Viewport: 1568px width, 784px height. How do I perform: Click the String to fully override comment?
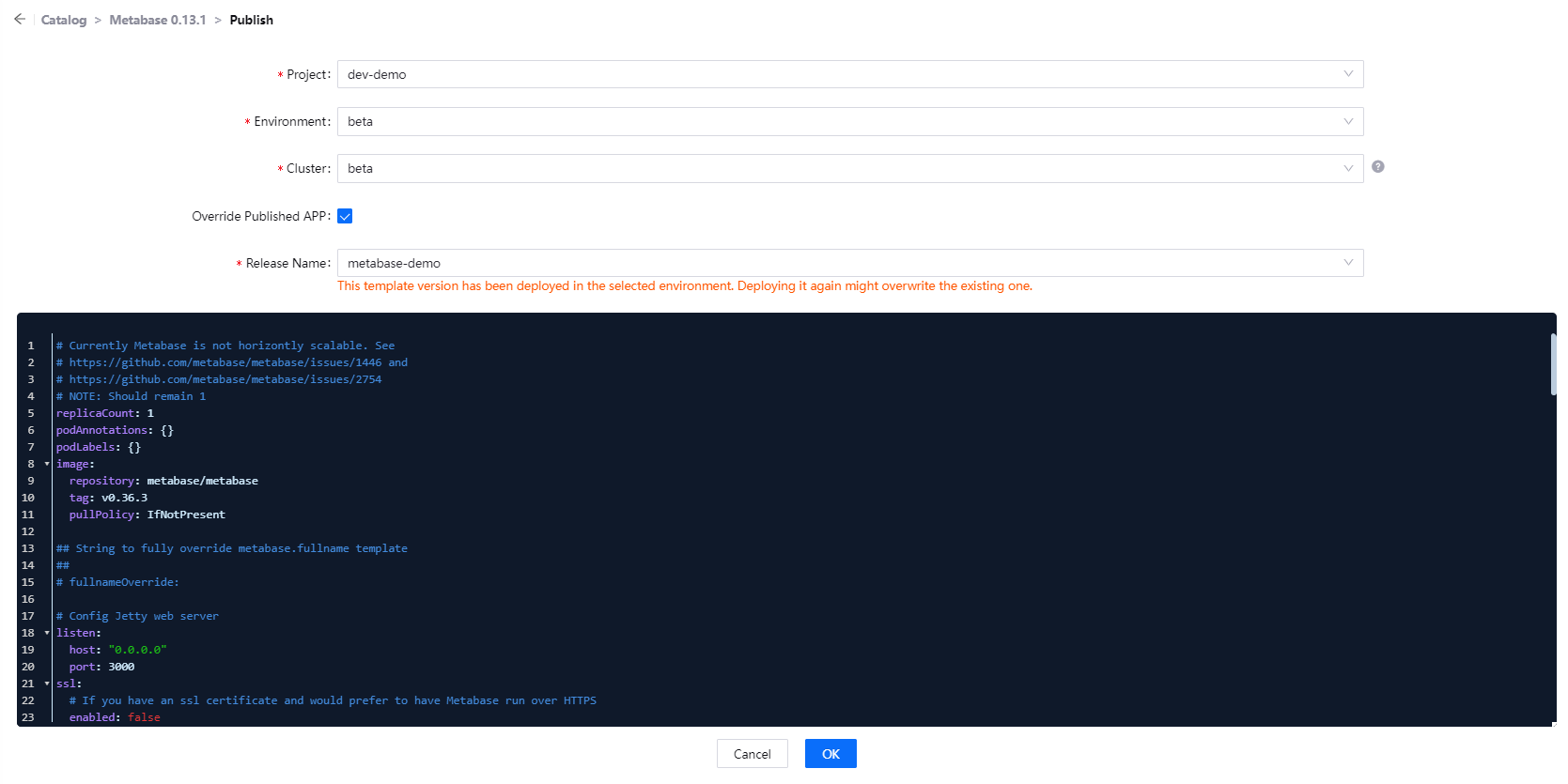point(232,548)
